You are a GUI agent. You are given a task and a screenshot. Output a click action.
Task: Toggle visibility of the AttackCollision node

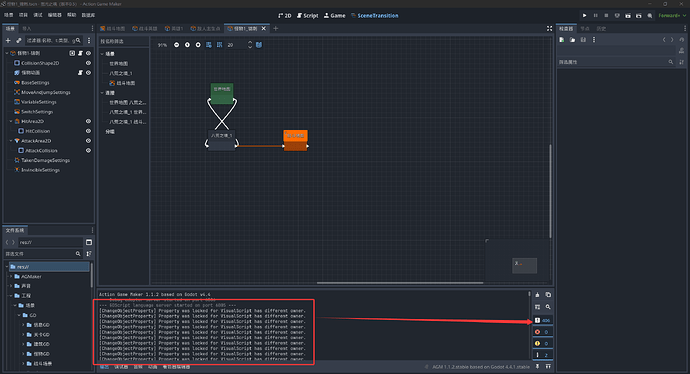click(88, 150)
